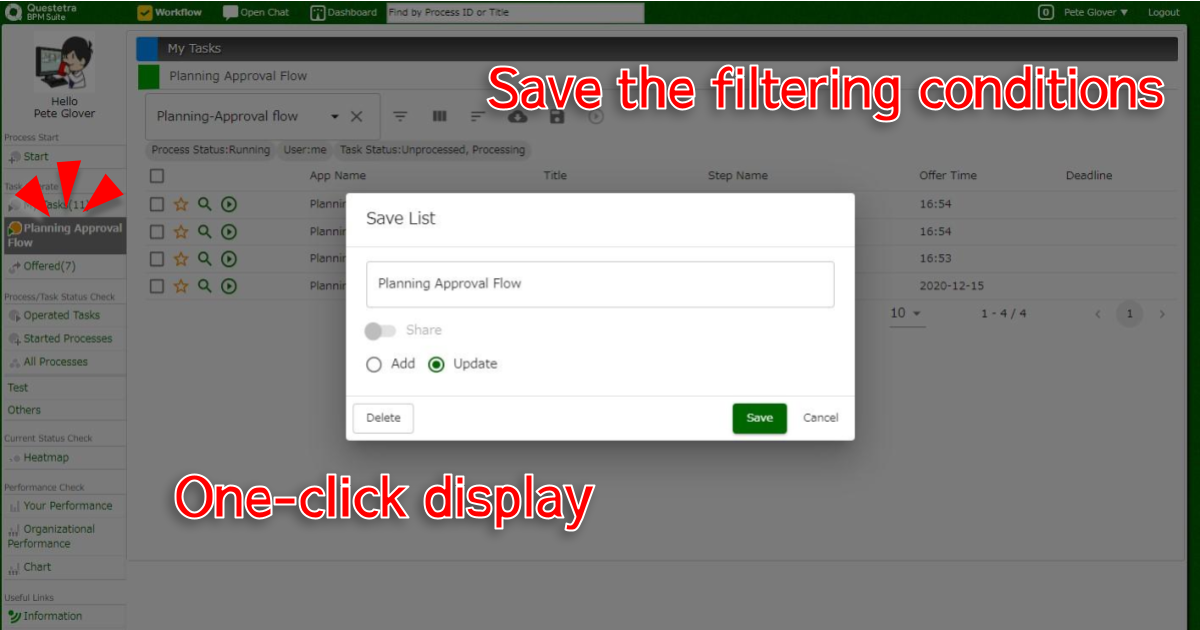Viewport: 1200px width, 630px height.
Task: Click the green Save button
Action: point(759,418)
